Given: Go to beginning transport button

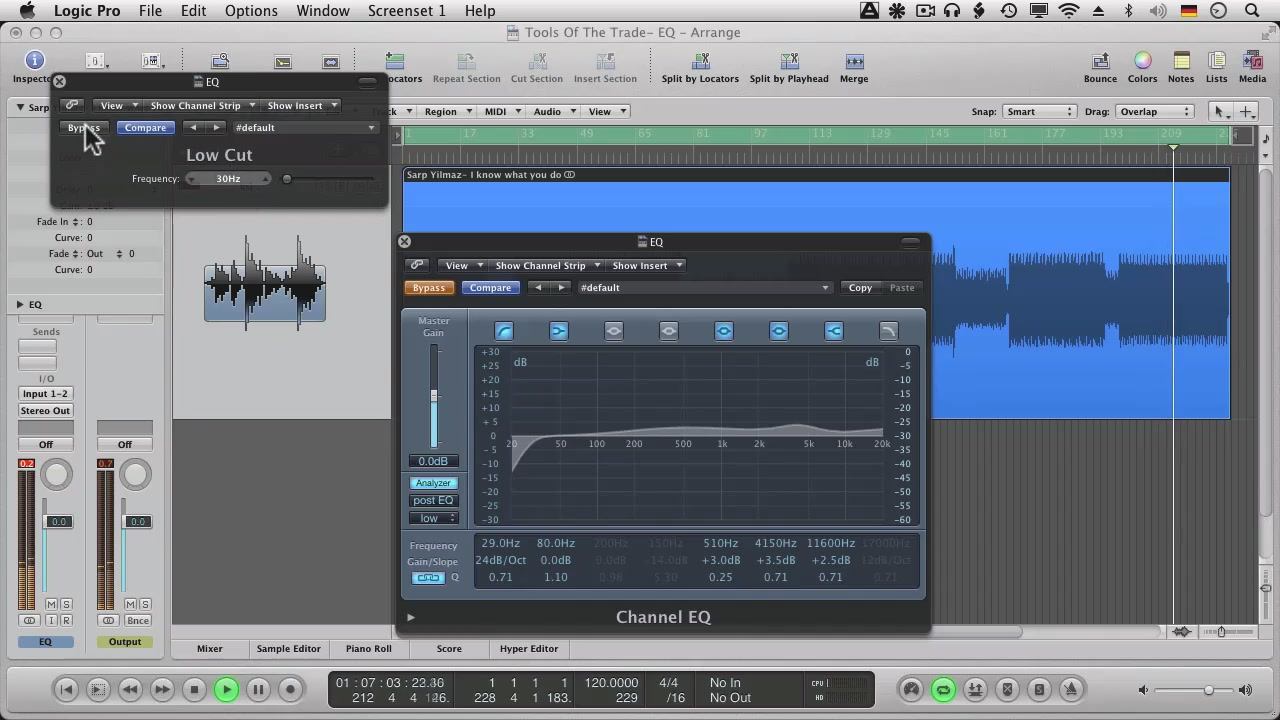Looking at the screenshot, I should (66, 689).
